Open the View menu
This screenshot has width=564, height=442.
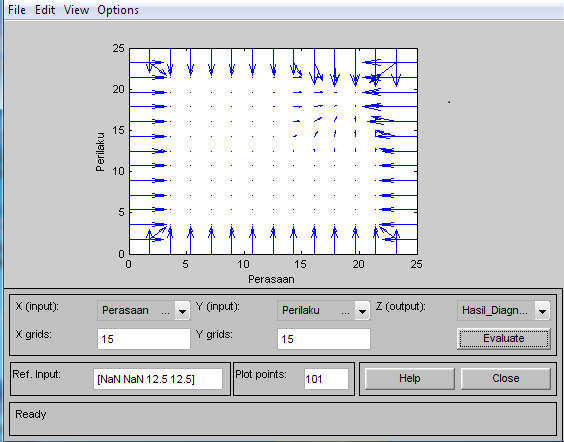(76, 10)
